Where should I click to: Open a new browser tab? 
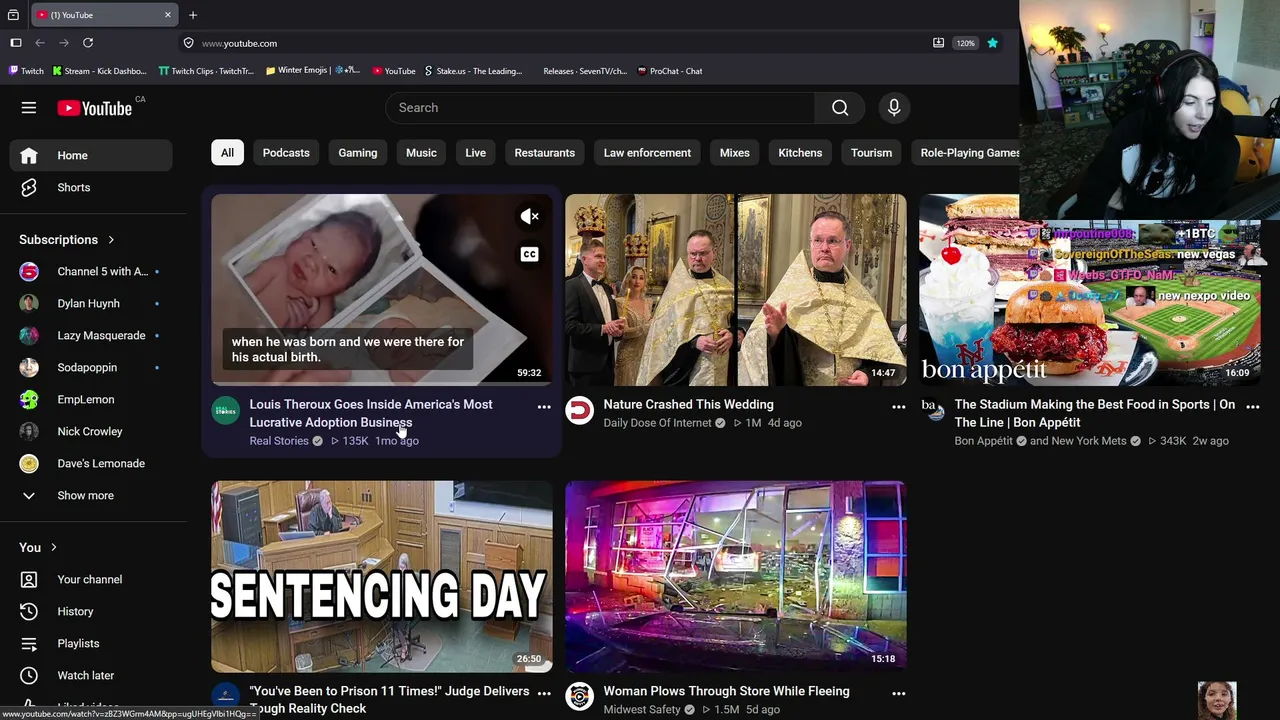193,15
